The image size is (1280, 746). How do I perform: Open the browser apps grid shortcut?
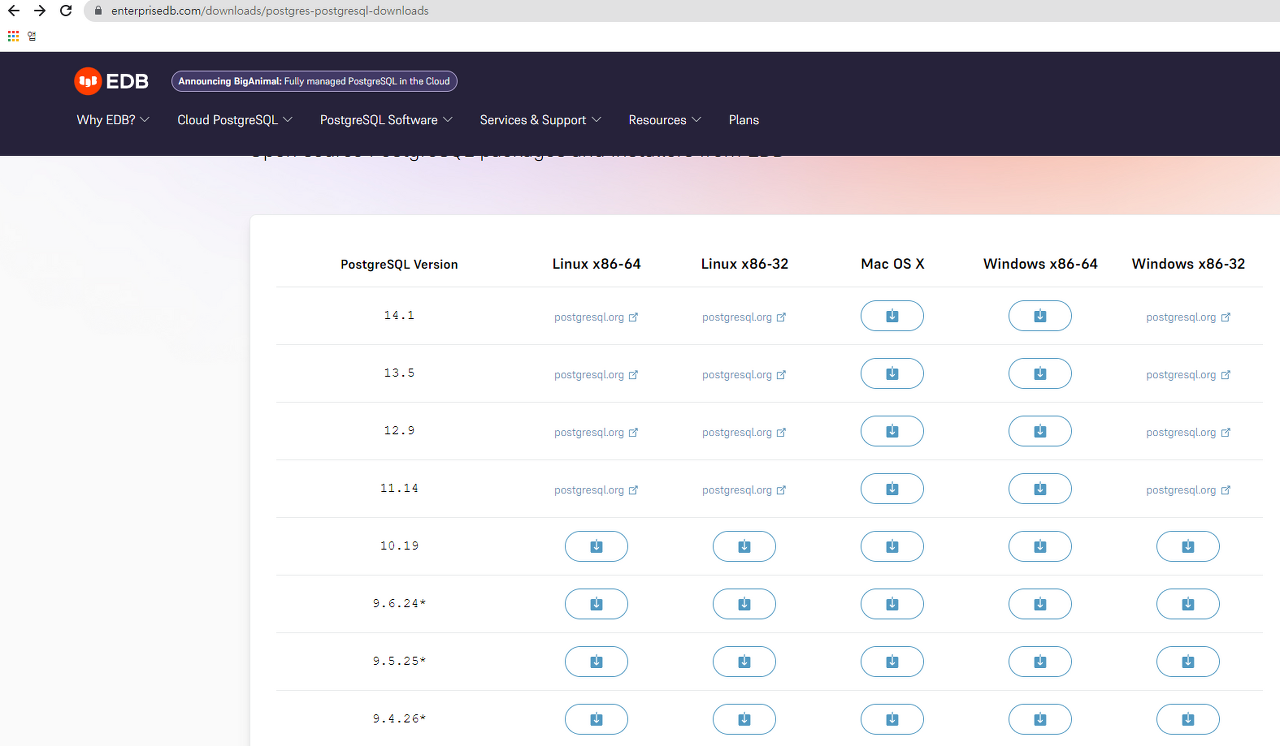coord(13,36)
